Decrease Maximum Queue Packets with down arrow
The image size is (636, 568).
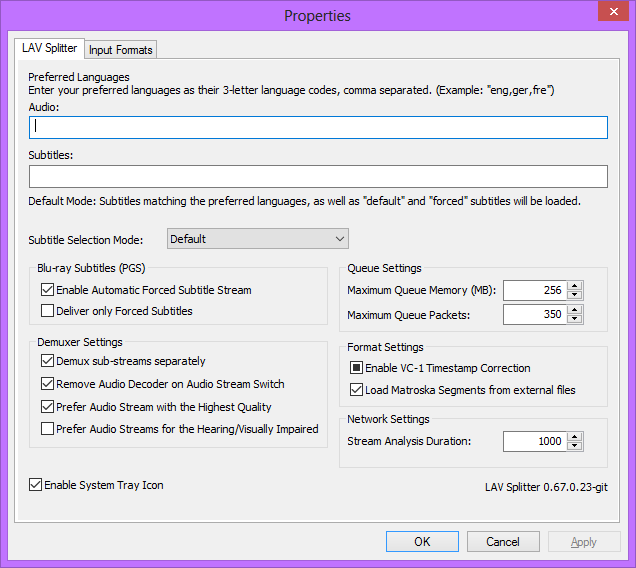click(574, 319)
